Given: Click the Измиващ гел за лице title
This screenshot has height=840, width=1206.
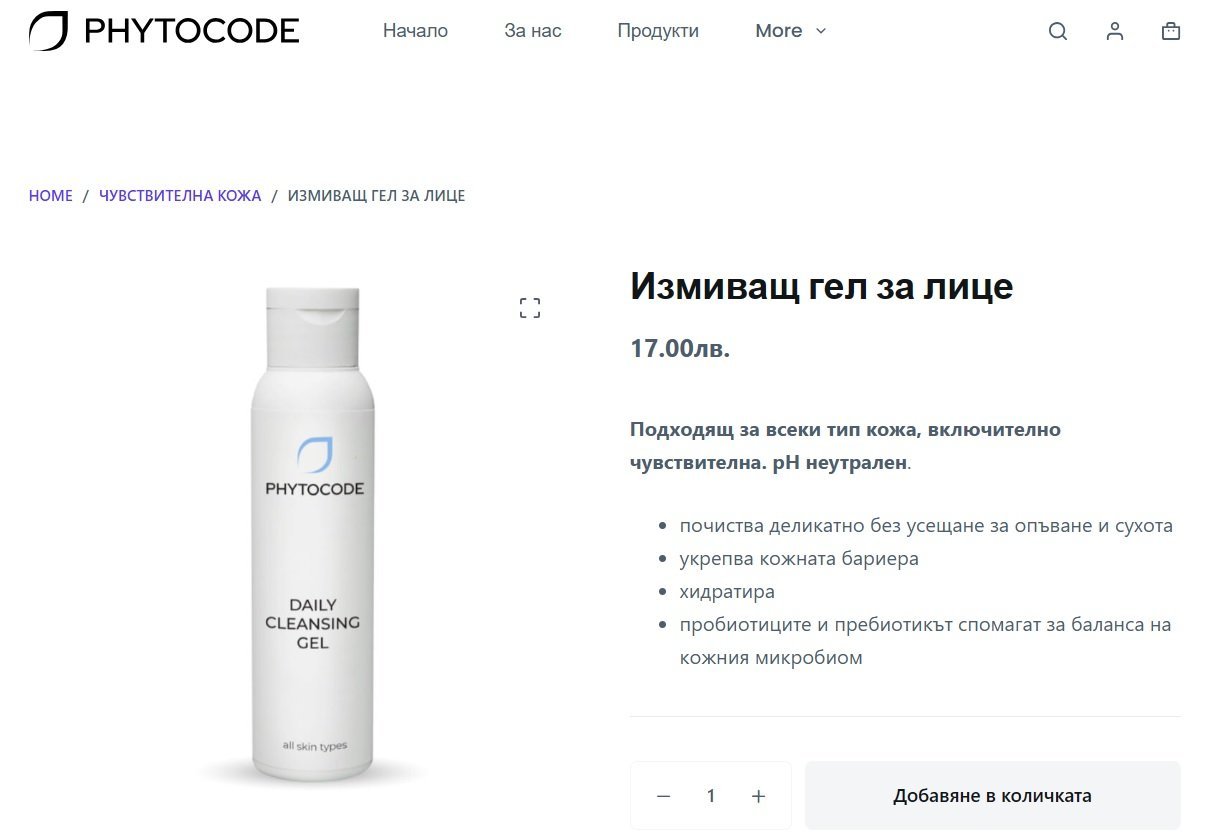Looking at the screenshot, I should click(x=822, y=287).
